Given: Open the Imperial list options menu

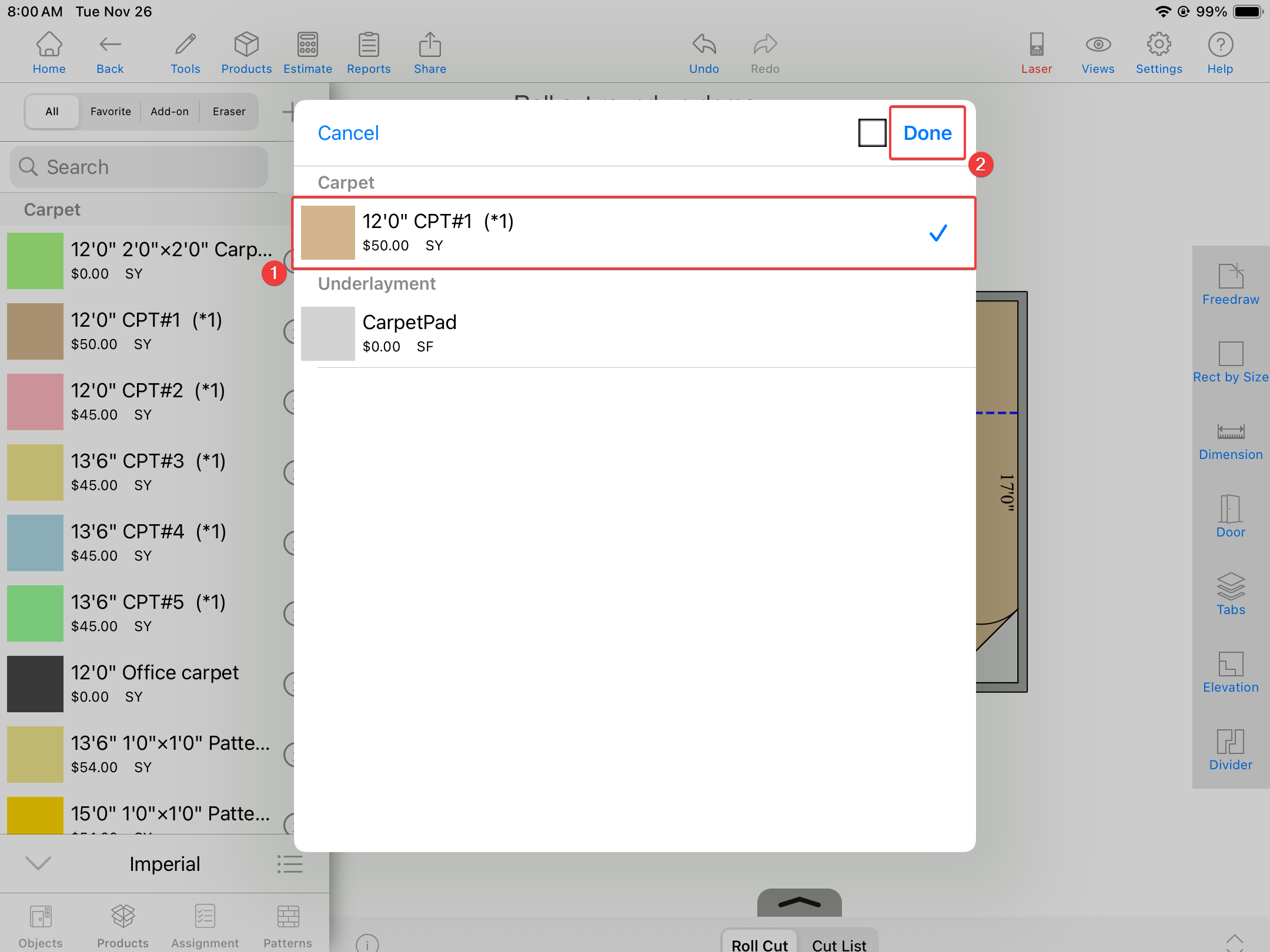Looking at the screenshot, I should (290, 864).
